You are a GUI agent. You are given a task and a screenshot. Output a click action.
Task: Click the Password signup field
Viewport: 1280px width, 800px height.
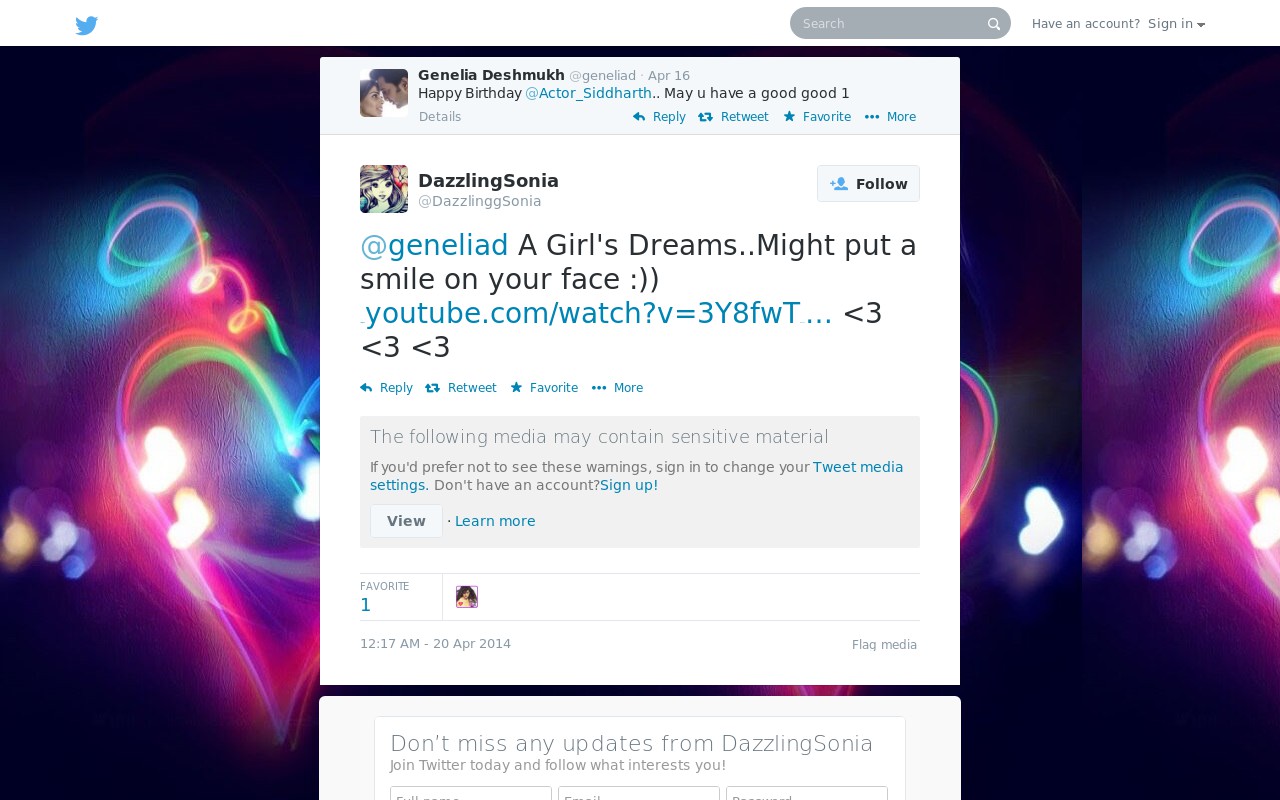pyautogui.click(x=807, y=794)
